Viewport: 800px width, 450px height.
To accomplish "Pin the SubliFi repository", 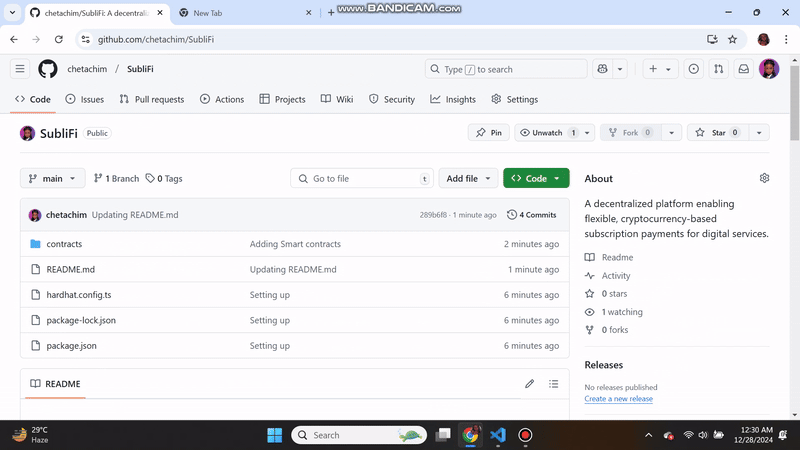I will click(x=488, y=133).
